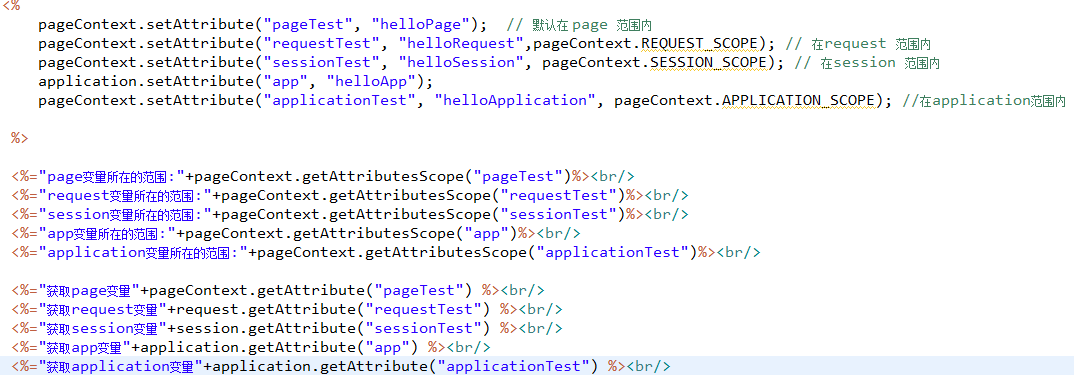
Task: Click the closing %> scriptlet tag on its own line
Action: tap(20, 138)
